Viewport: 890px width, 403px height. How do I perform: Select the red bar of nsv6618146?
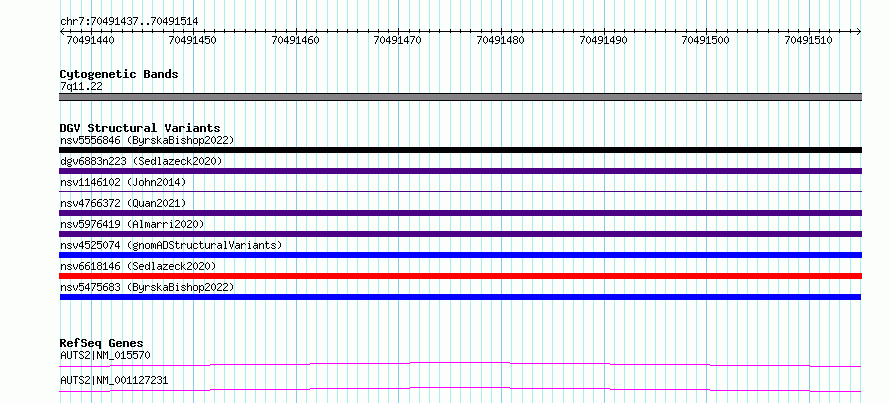coord(460,276)
